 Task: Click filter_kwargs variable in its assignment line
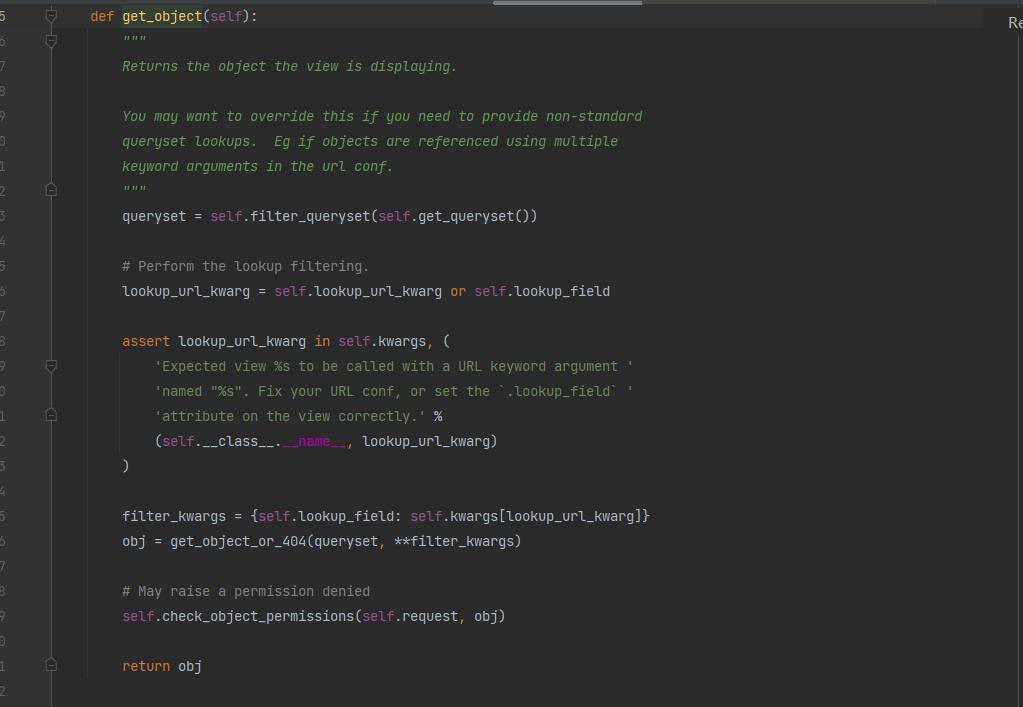tap(174, 517)
